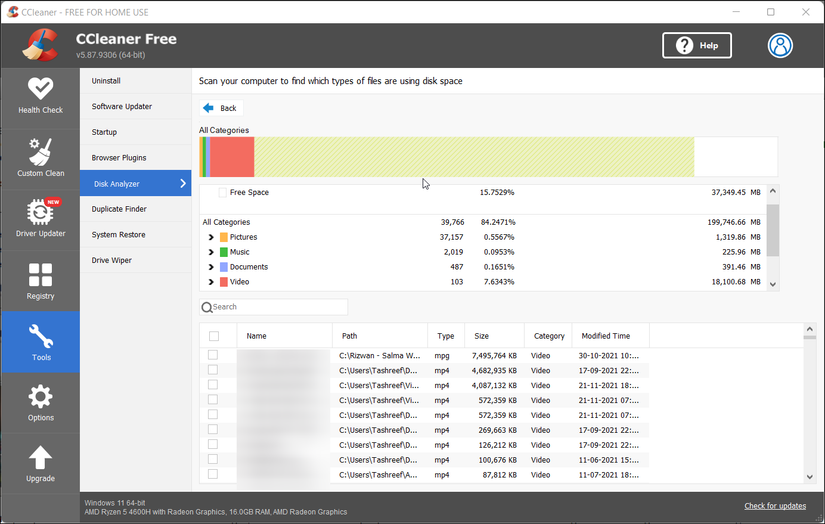Screen dimensions: 825x524
Task: Open the Options gear section
Action: coord(40,403)
